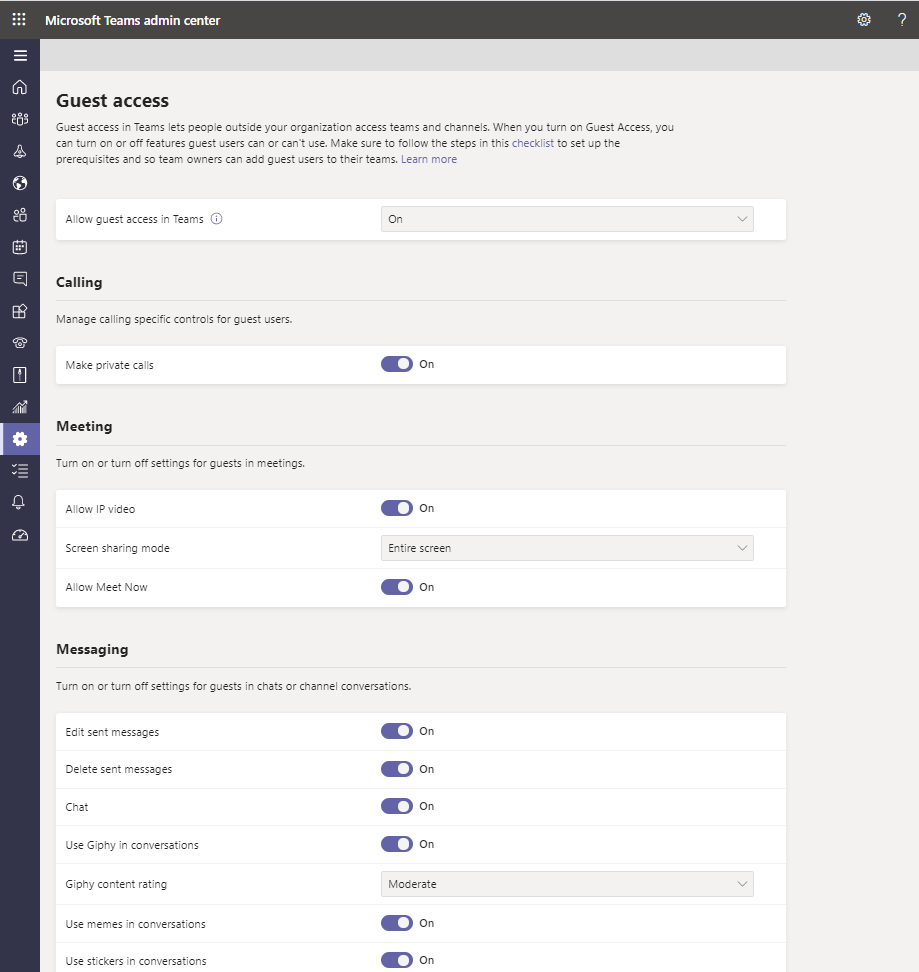Toggle Use stickers in conversations
Image resolution: width=919 pixels, height=972 pixels.
click(397, 960)
